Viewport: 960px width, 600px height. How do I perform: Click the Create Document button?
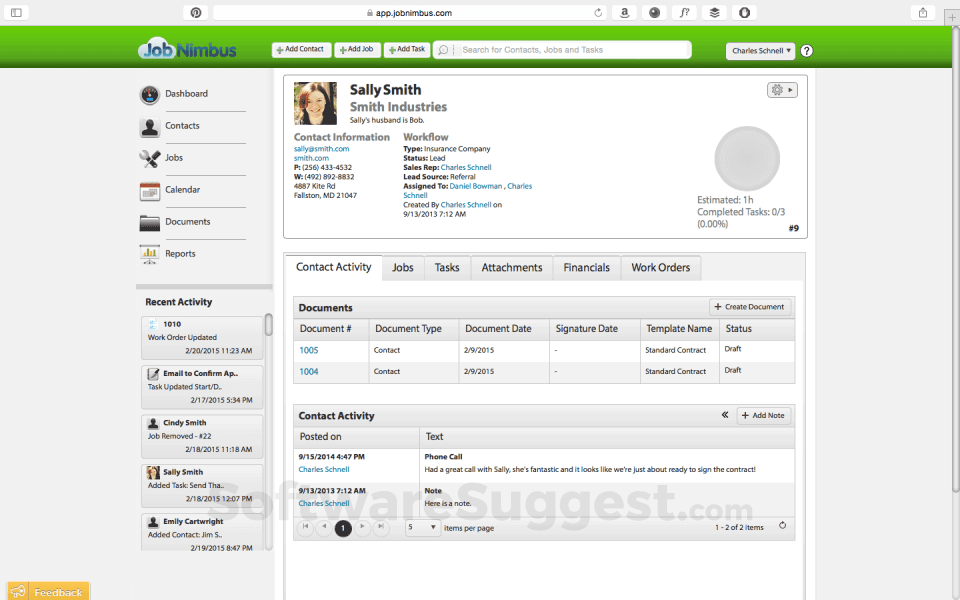pos(750,307)
